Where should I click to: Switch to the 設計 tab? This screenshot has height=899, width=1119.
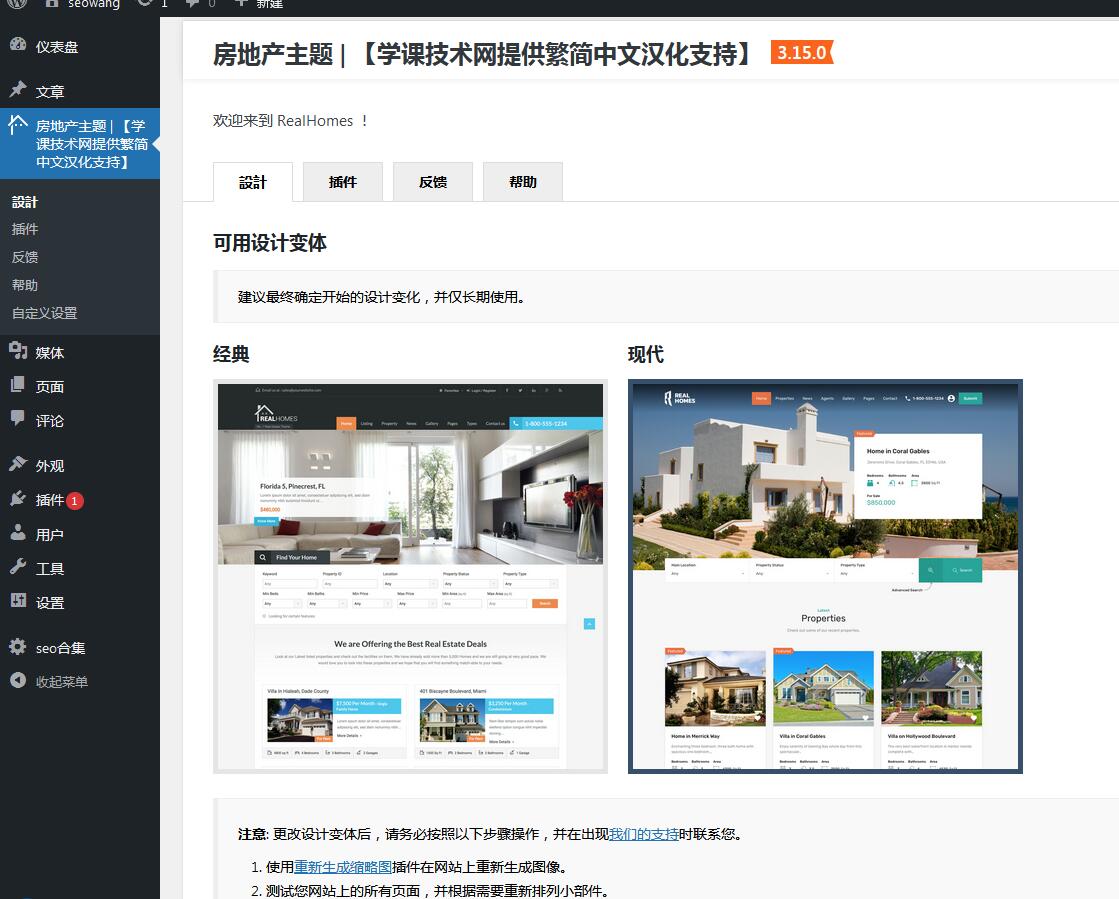click(253, 182)
